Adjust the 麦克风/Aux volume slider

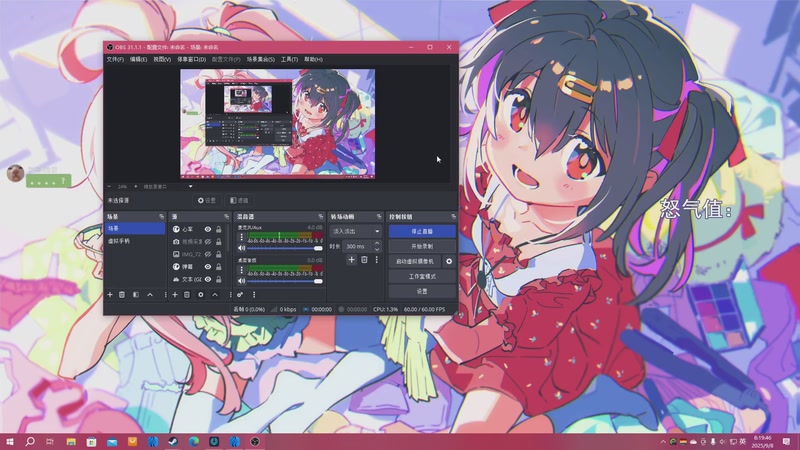tap(285, 248)
